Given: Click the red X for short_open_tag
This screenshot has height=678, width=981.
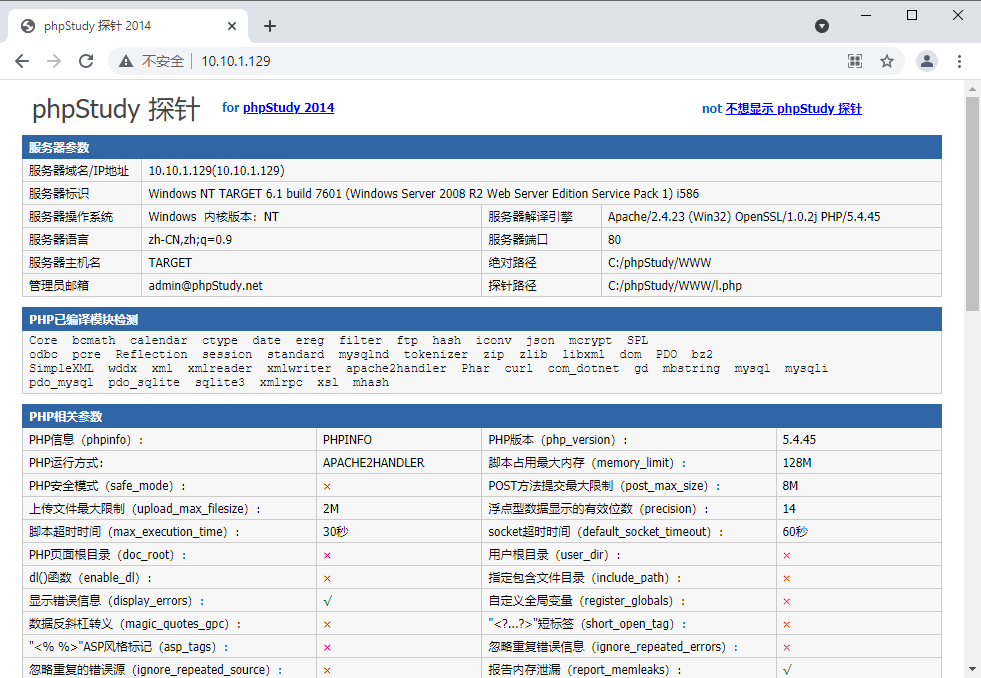Looking at the screenshot, I should pos(786,624).
